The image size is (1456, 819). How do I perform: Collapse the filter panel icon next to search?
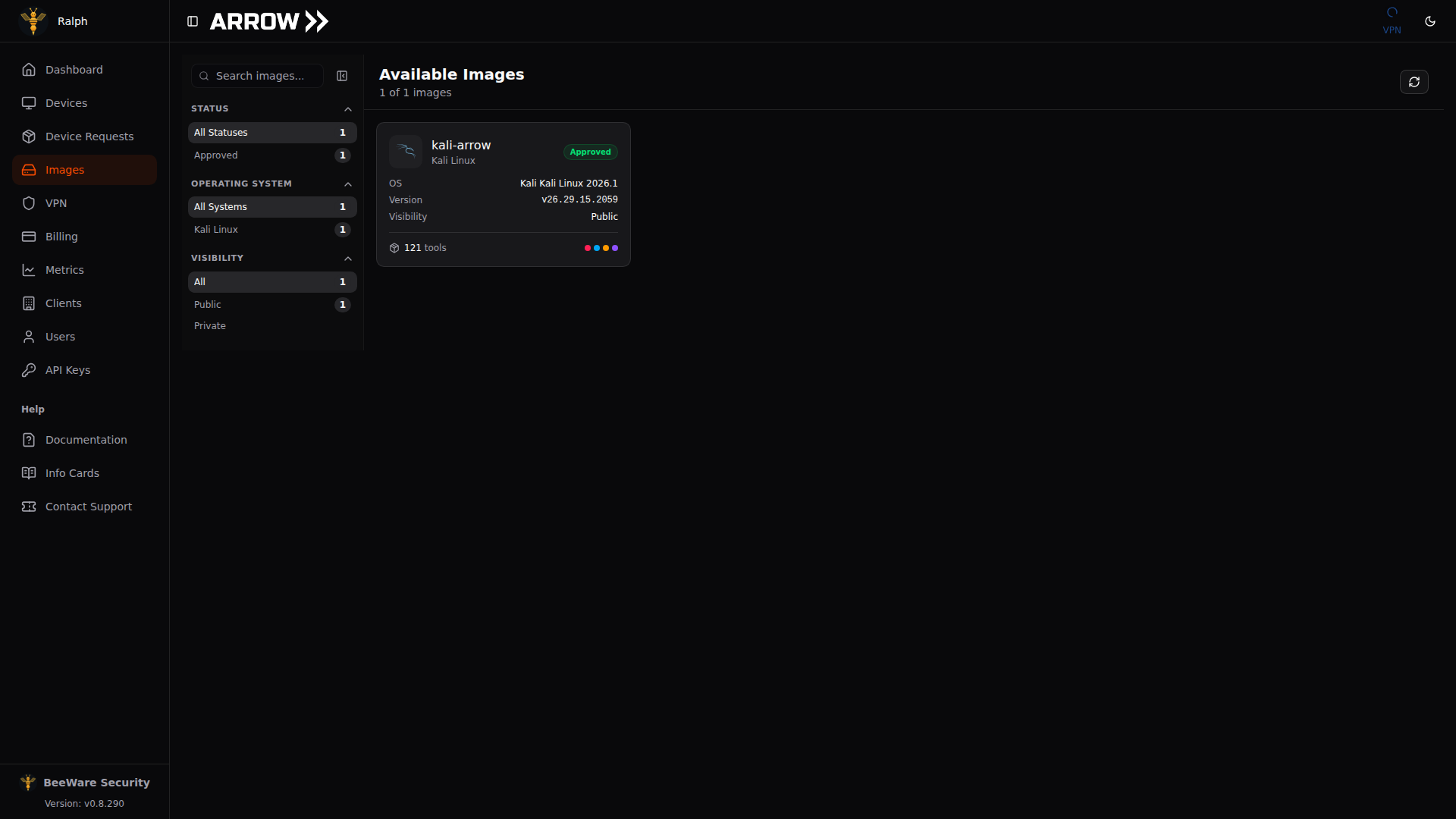click(342, 76)
